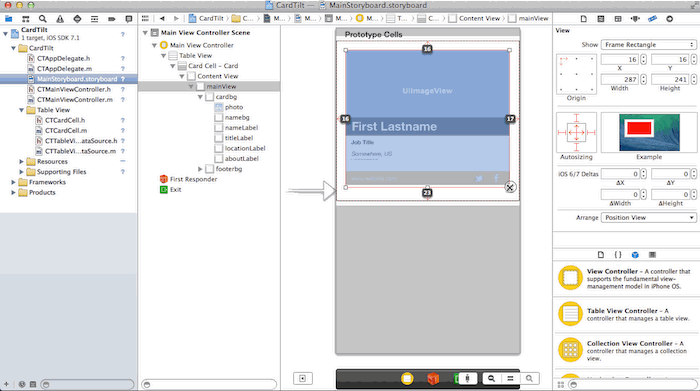The height and width of the screenshot is (391, 700).
Task: Open the Project navigator folder icon
Action: pos(8,19)
